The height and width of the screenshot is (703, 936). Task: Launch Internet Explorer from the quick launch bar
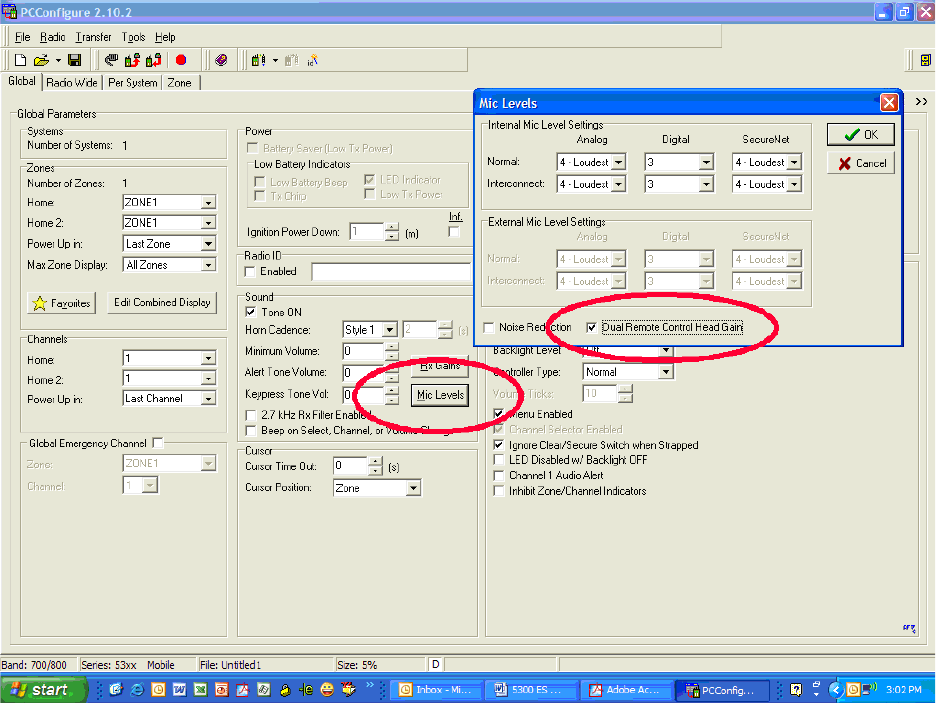(x=137, y=690)
